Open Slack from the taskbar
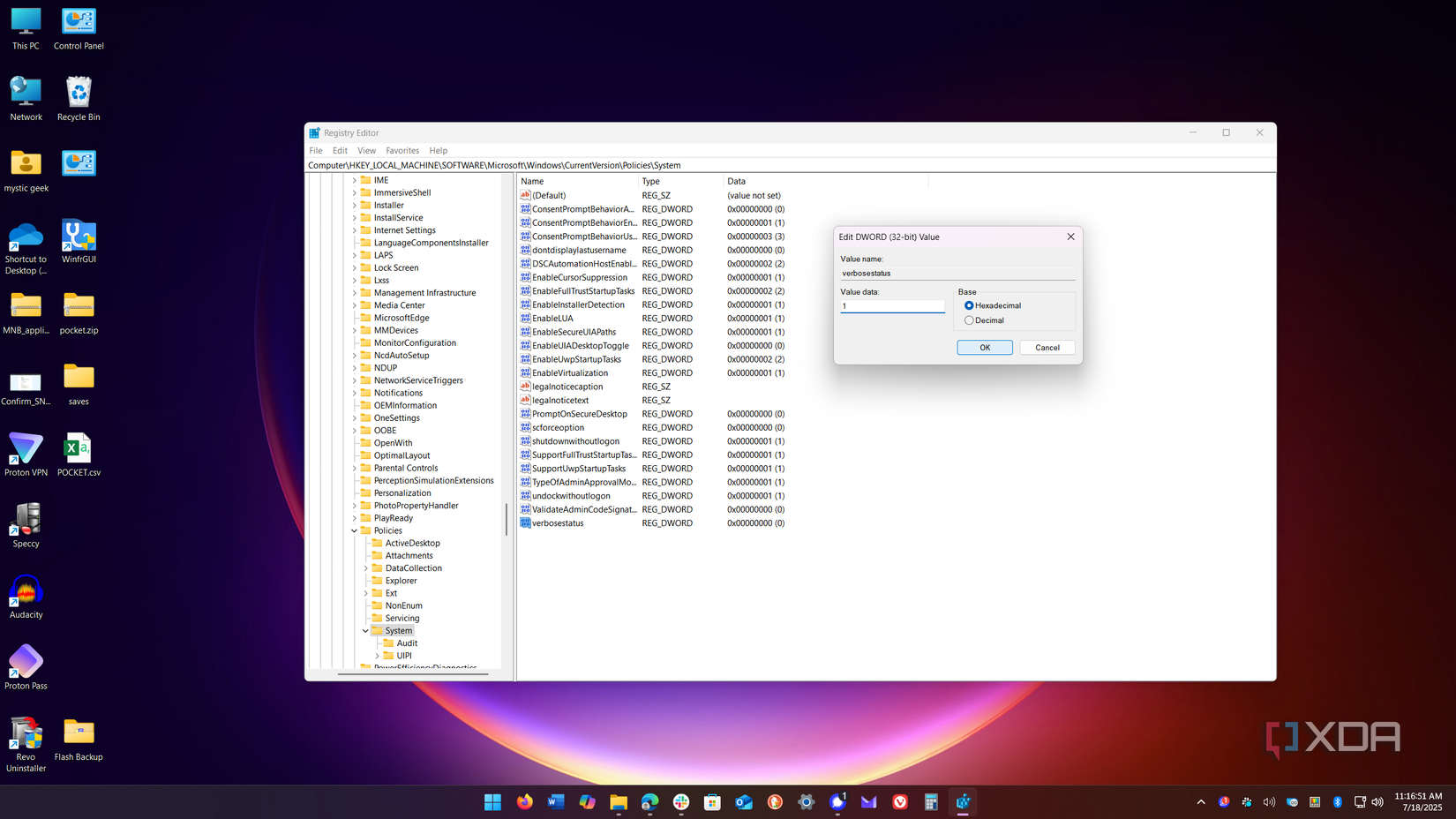Screen dimensions: 1456x819 pos(680,802)
